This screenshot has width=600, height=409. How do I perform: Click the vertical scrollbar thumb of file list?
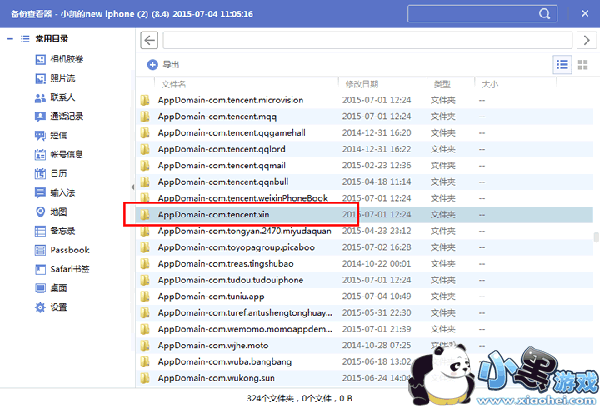pyautogui.click(x=596, y=237)
